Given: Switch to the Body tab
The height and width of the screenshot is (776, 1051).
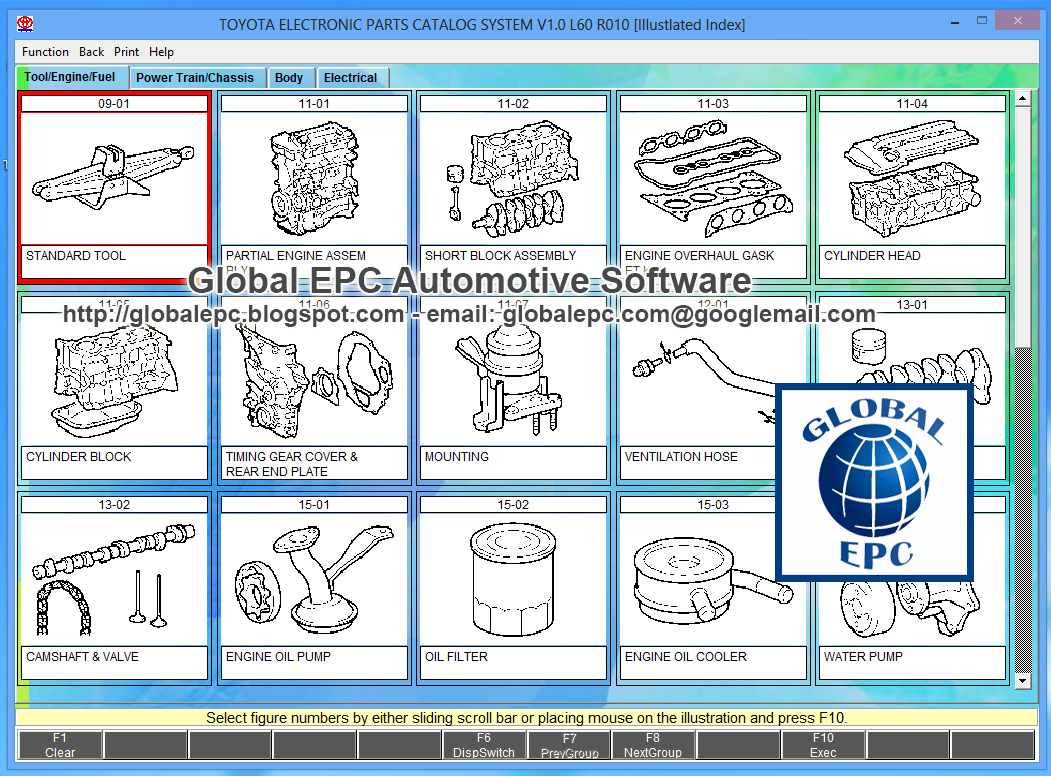Looking at the screenshot, I should point(289,78).
